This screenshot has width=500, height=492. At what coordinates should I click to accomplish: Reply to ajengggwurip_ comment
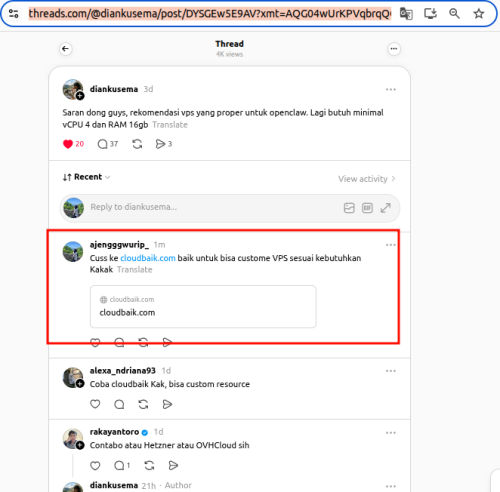[119, 342]
